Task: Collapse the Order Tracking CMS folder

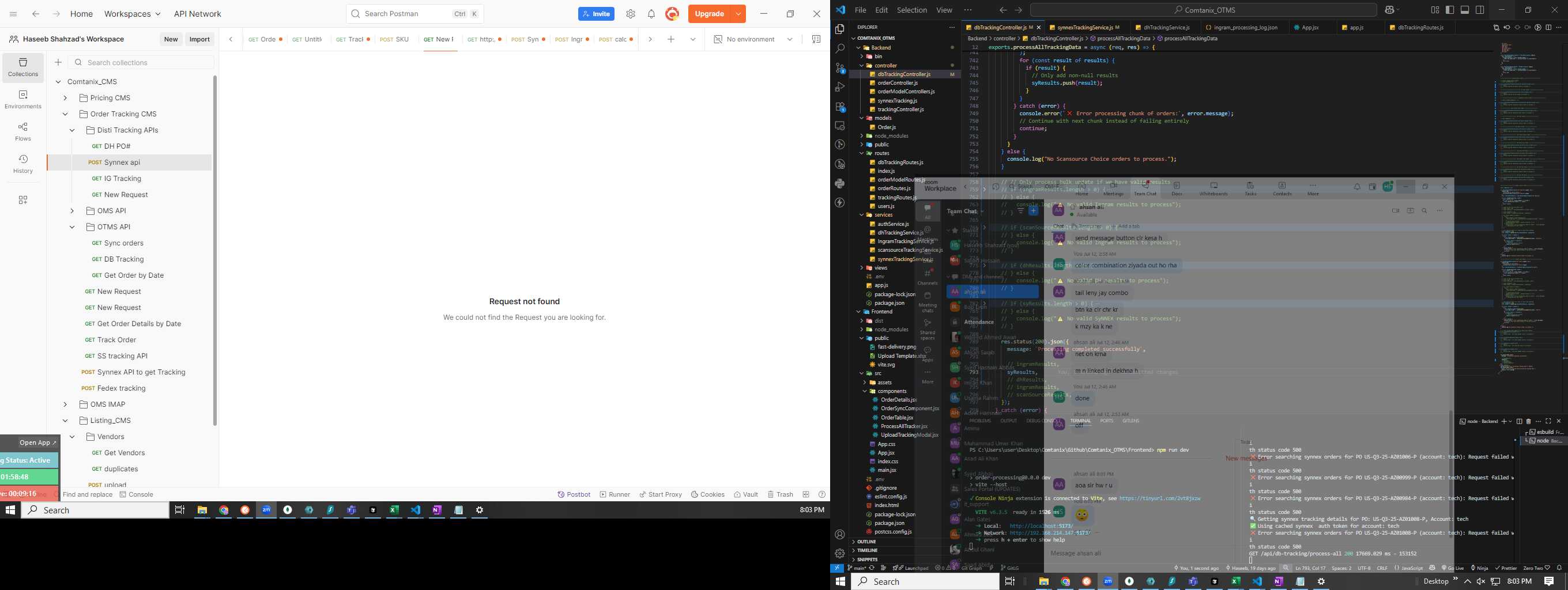Action: (65, 114)
